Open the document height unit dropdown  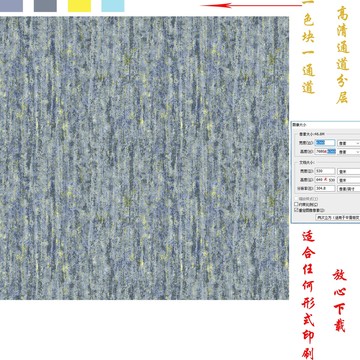pos(349,180)
